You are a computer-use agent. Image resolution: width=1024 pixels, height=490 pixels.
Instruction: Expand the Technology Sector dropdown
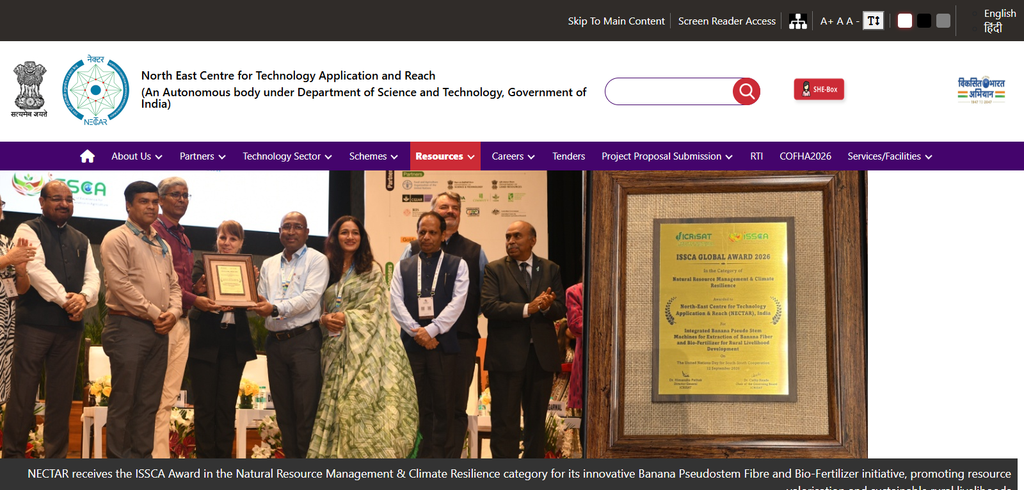(287, 156)
